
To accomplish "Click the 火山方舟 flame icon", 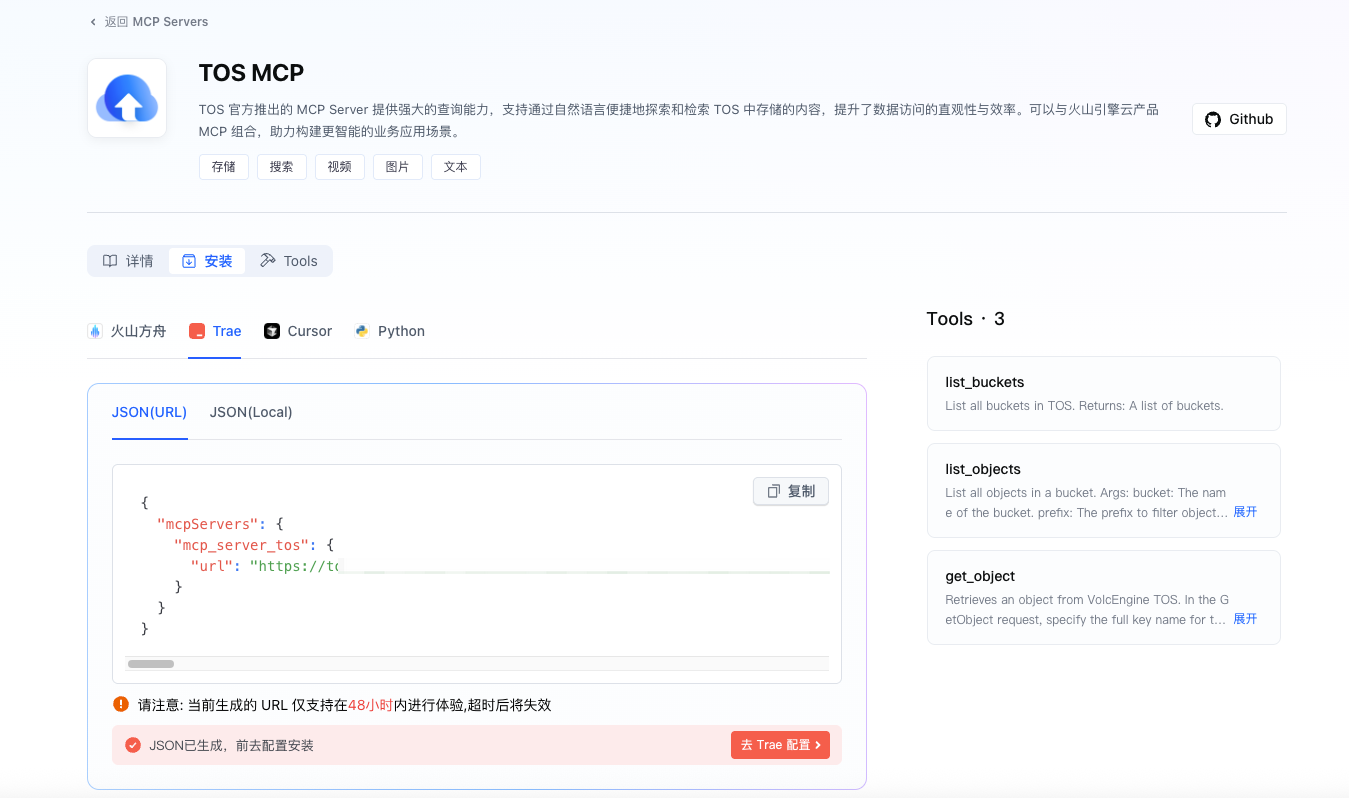I will (x=95, y=331).
